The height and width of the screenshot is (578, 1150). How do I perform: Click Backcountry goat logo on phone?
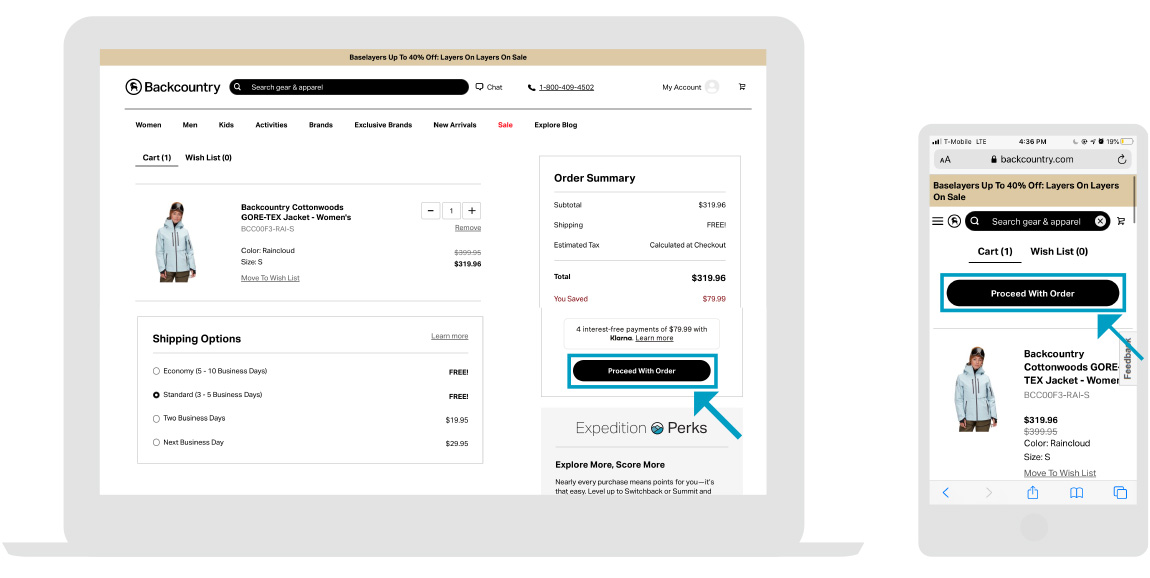(954, 221)
